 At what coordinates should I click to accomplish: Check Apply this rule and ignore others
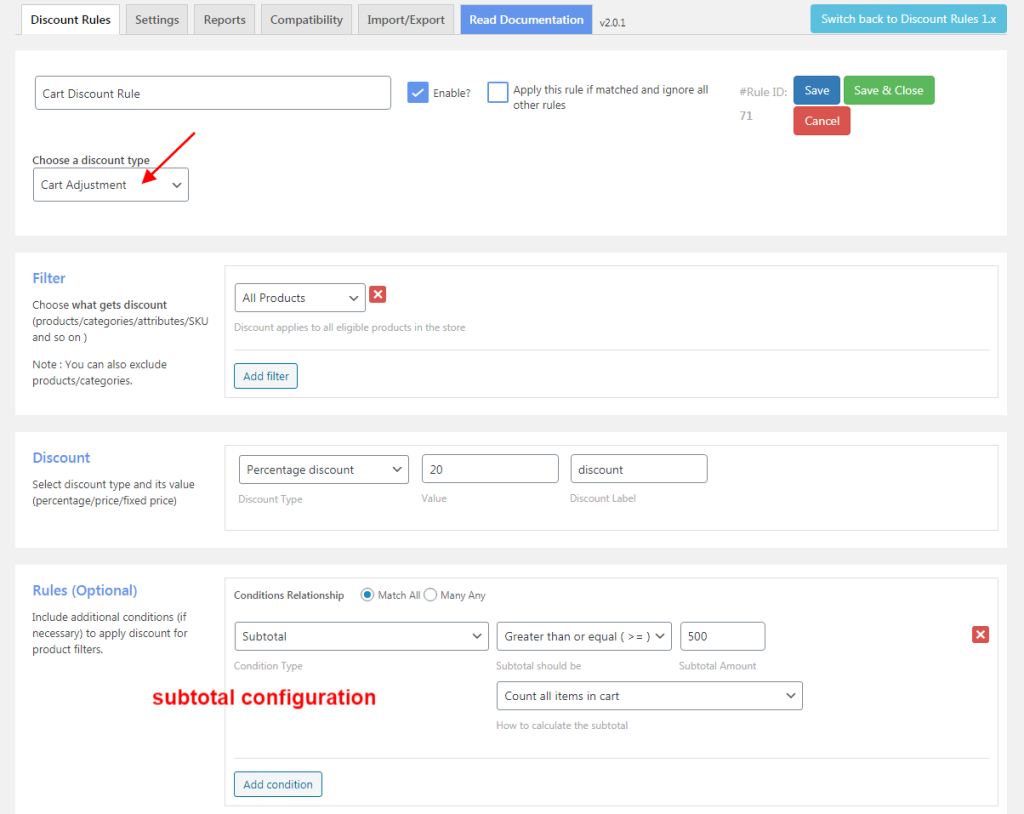point(498,92)
